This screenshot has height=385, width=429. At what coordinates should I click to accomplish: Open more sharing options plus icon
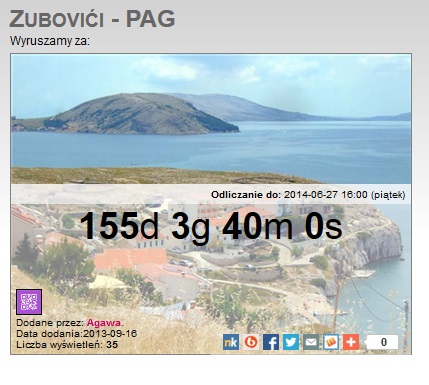coord(351,342)
